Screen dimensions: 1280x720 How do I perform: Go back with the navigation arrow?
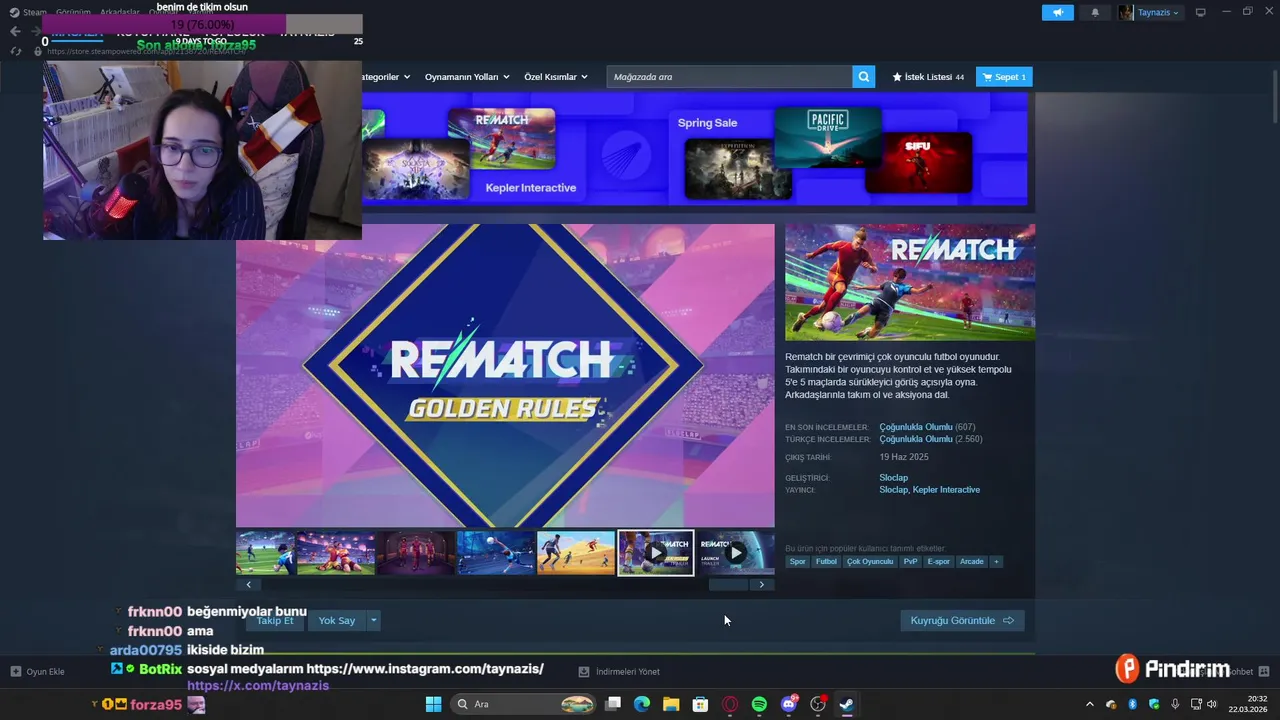15,32
